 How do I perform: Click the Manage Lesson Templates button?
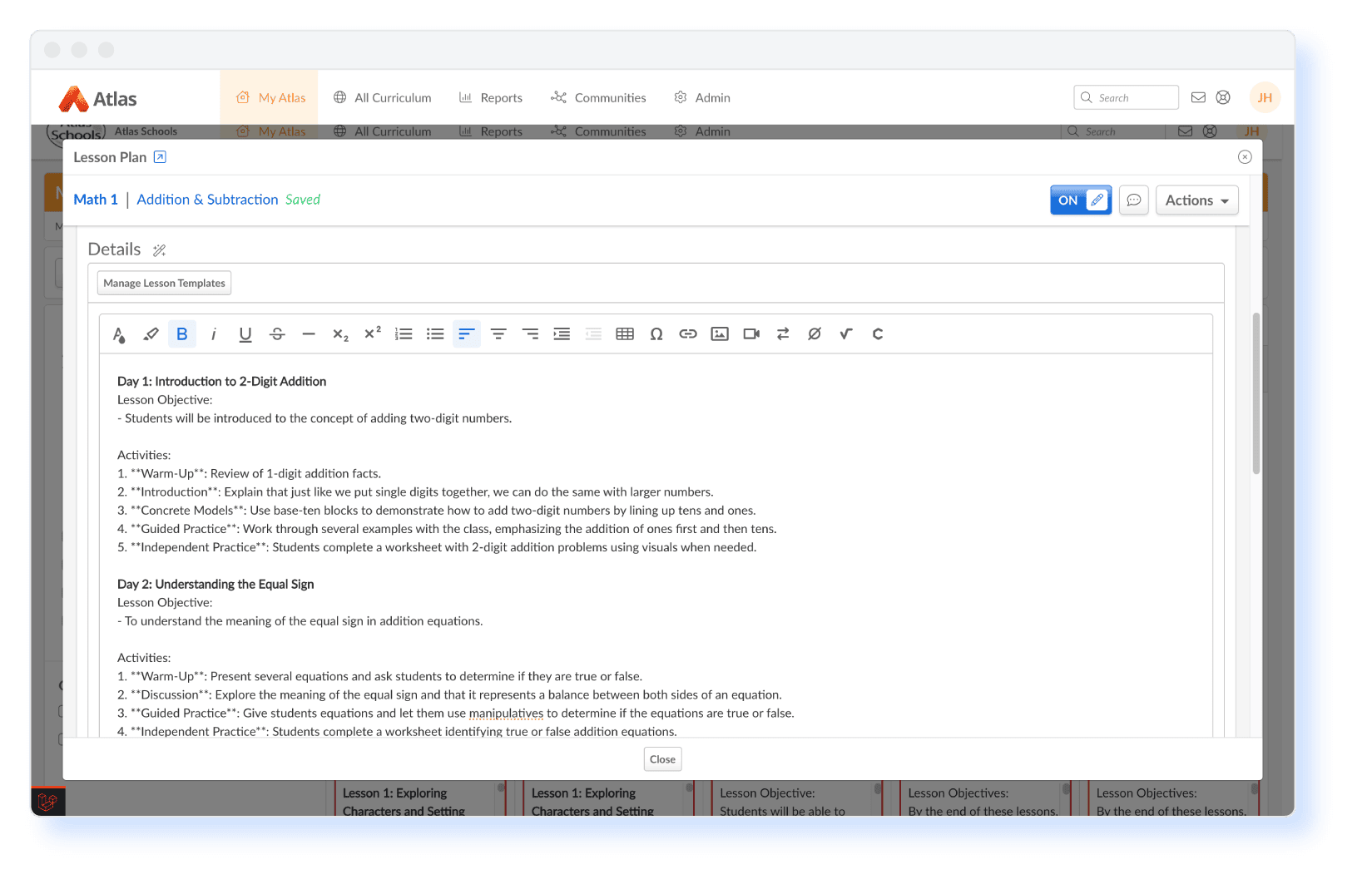164,284
